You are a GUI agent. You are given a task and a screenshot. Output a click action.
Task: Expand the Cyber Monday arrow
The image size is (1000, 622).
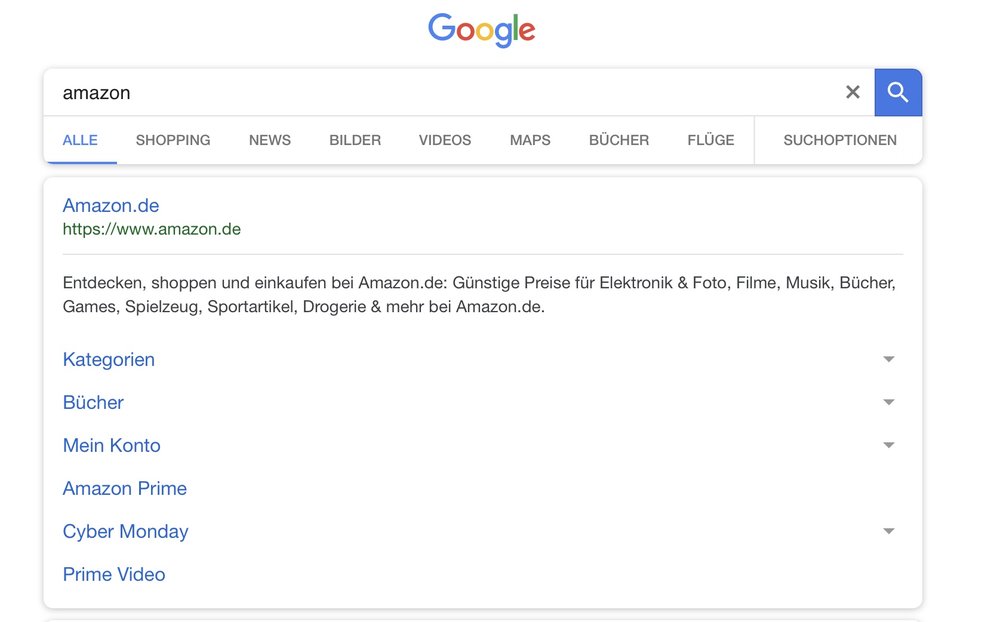coord(888,532)
